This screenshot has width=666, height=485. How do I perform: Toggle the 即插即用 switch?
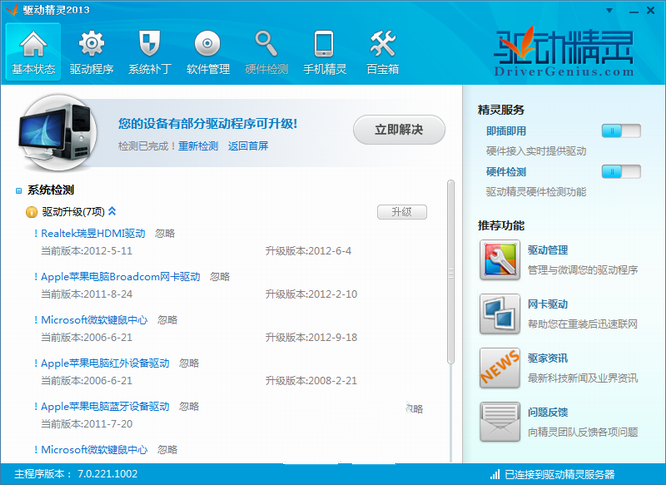[x=620, y=131]
